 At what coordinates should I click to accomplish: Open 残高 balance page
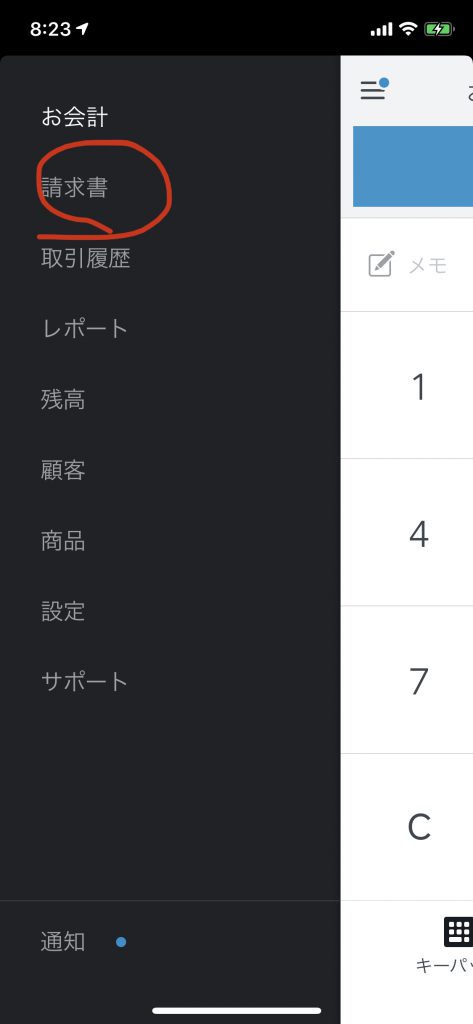tap(63, 399)
